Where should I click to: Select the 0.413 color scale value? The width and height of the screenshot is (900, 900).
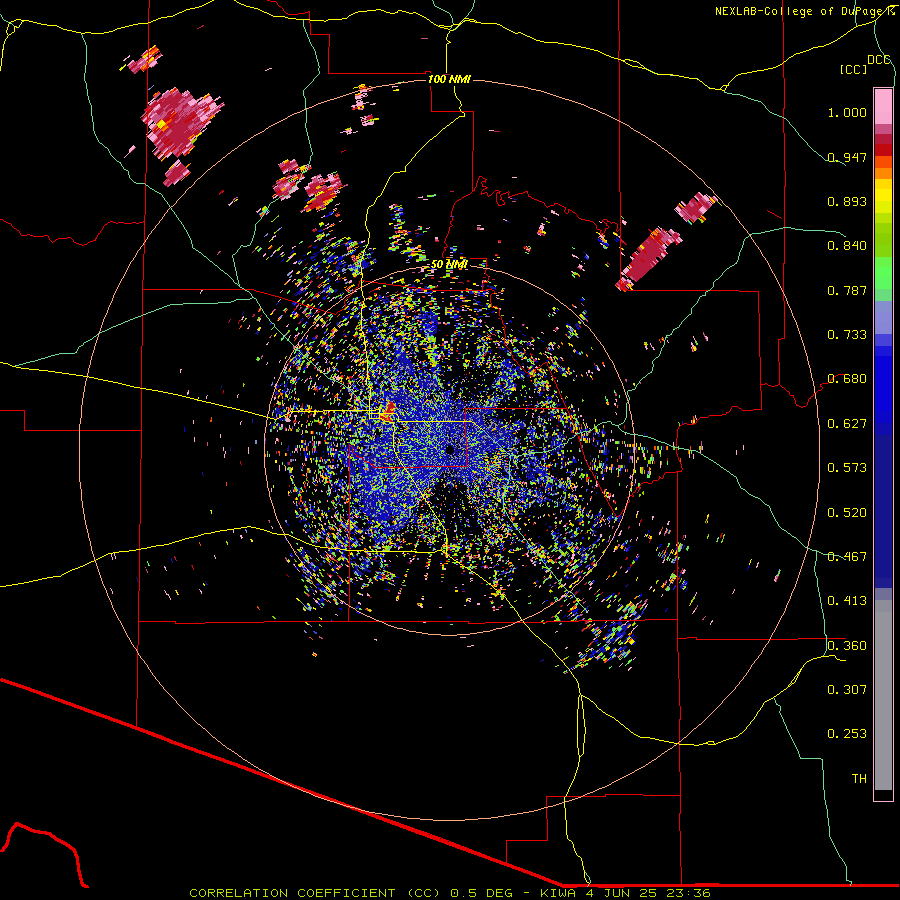(x=847, y=601)
